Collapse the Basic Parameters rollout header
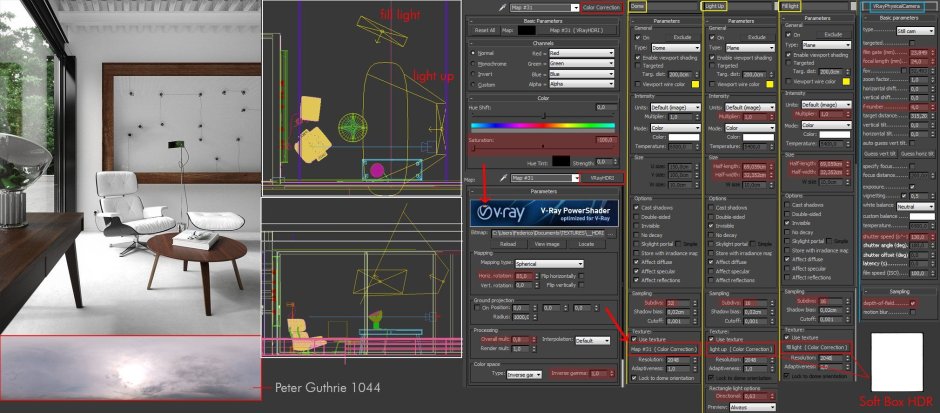This screenshot has height=413, width=940. tap(543, 21)
